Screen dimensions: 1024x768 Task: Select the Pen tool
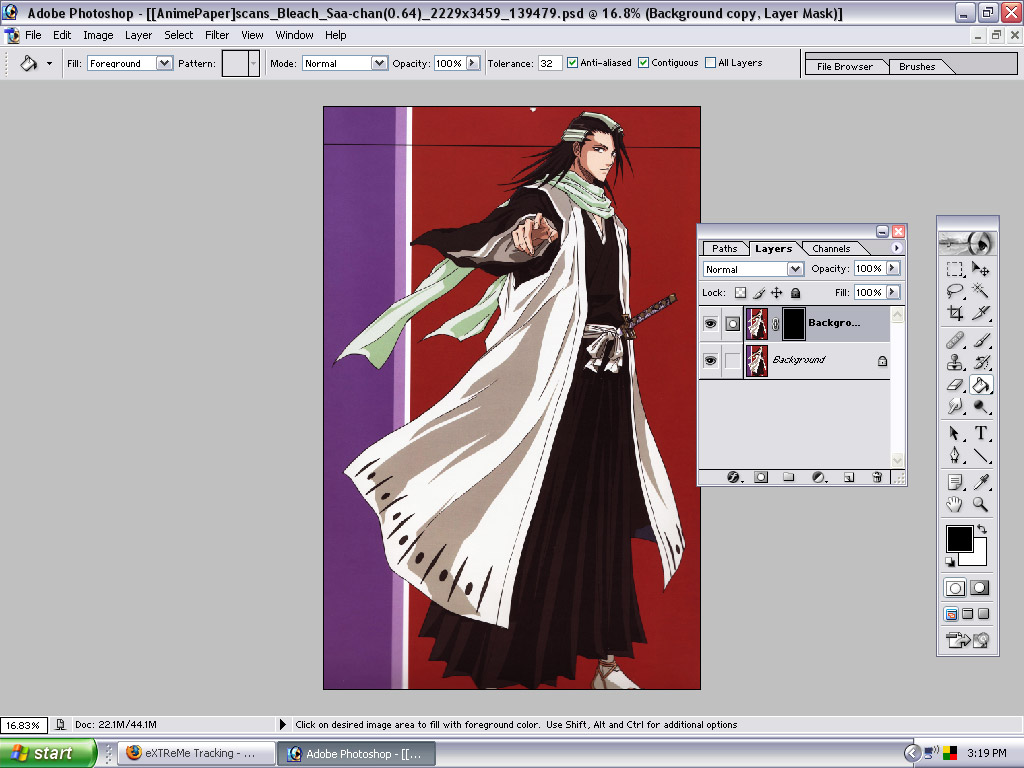[x=955, y=455]
